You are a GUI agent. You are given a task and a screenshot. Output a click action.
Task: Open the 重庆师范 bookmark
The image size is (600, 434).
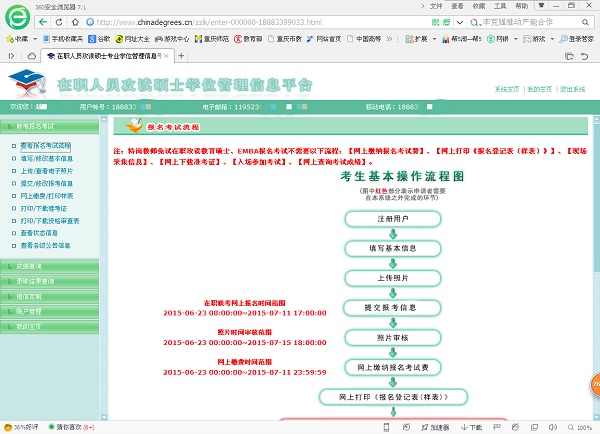click(x=212, y=39)
